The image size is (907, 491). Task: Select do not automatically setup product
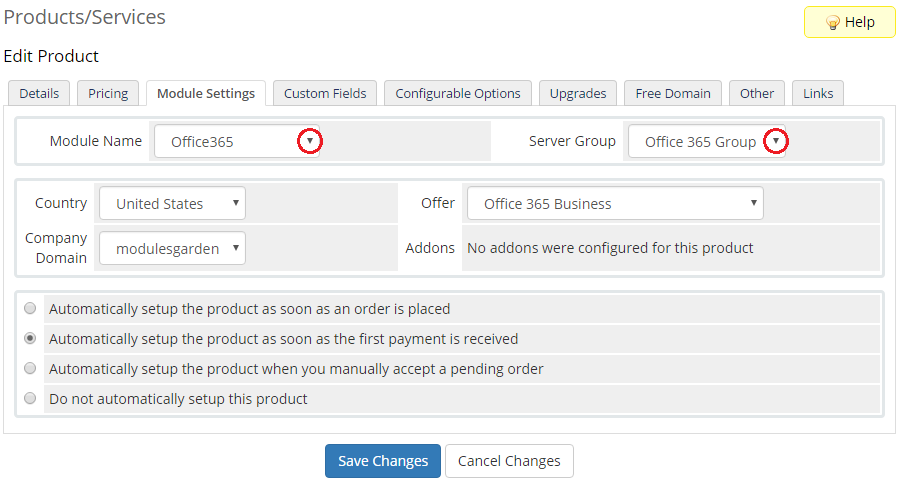[x=30, y=398]
